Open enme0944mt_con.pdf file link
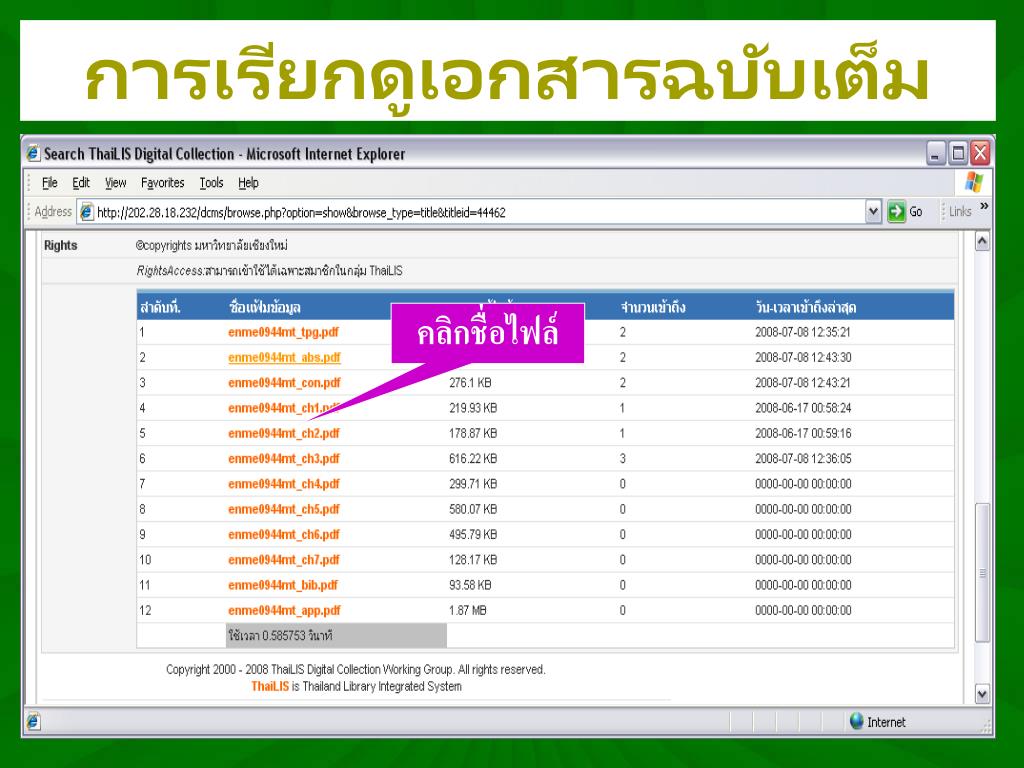This screenshot has height=768, width=1024. (284, 383)
